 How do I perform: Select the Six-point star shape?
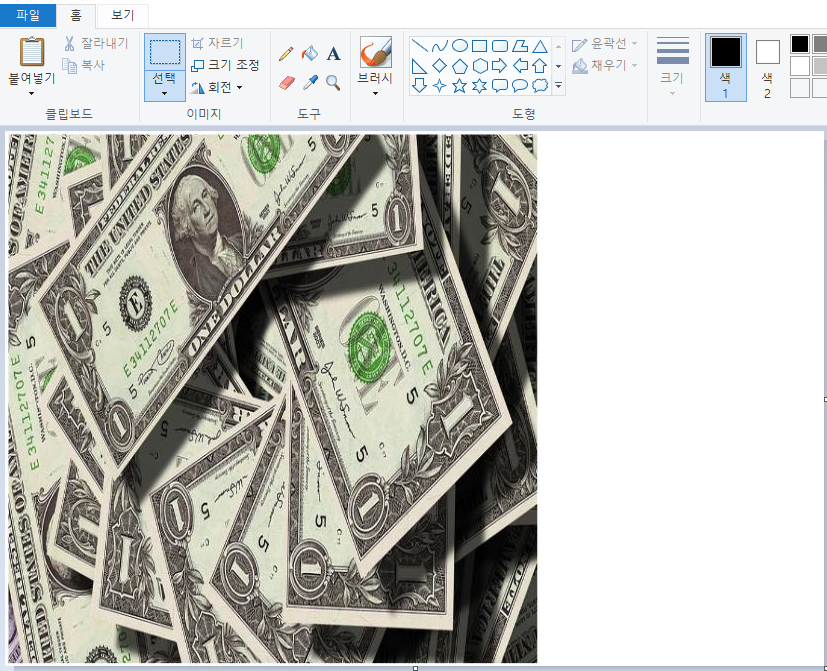[479, 85]
